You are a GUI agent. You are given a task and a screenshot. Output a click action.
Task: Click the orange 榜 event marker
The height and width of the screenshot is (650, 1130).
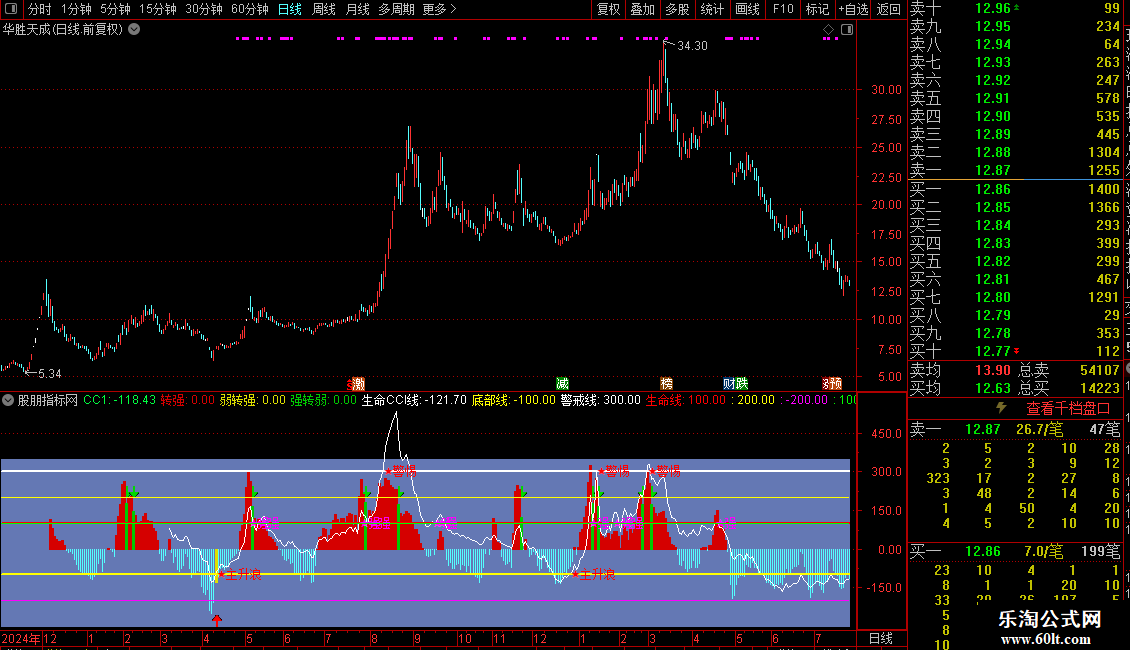click(667, 384)
